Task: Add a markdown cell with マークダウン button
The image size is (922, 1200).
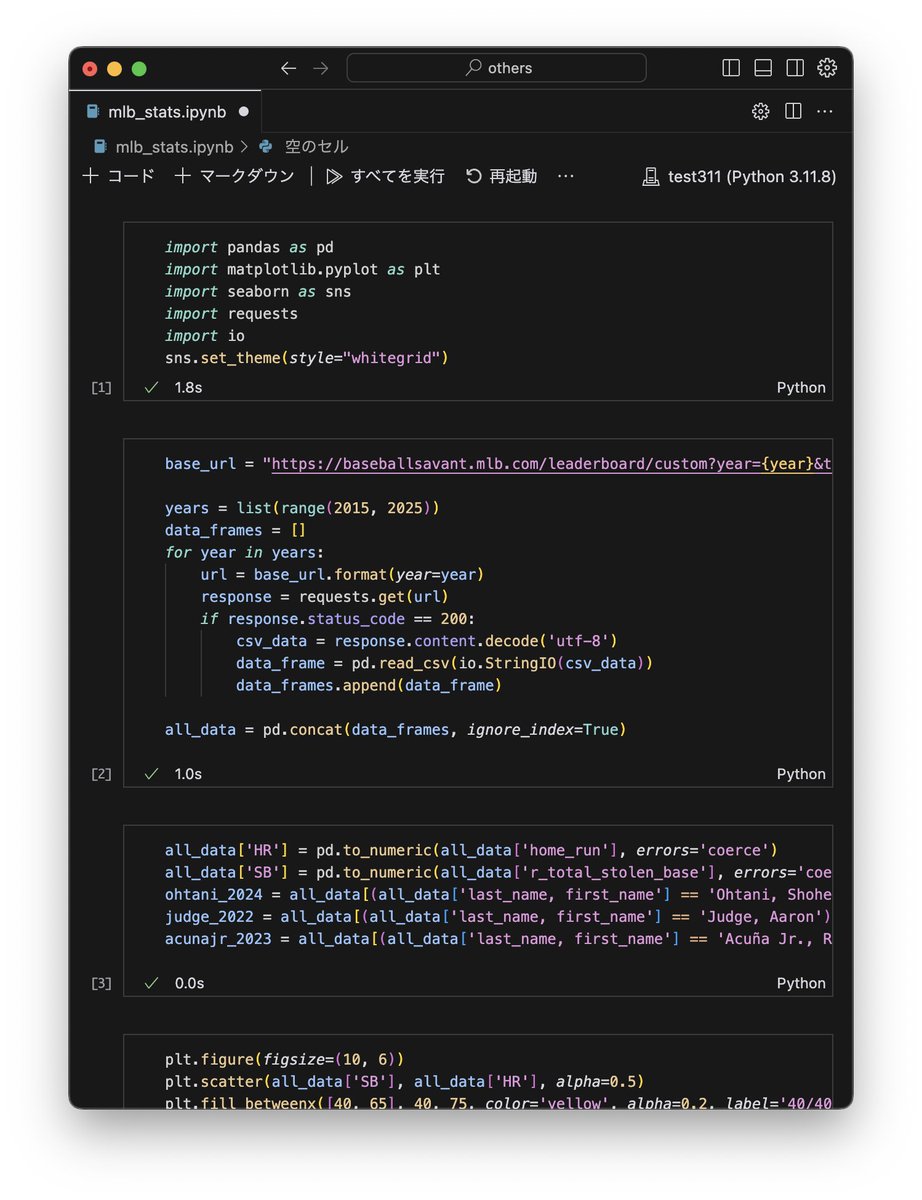Action: point(235,176)
